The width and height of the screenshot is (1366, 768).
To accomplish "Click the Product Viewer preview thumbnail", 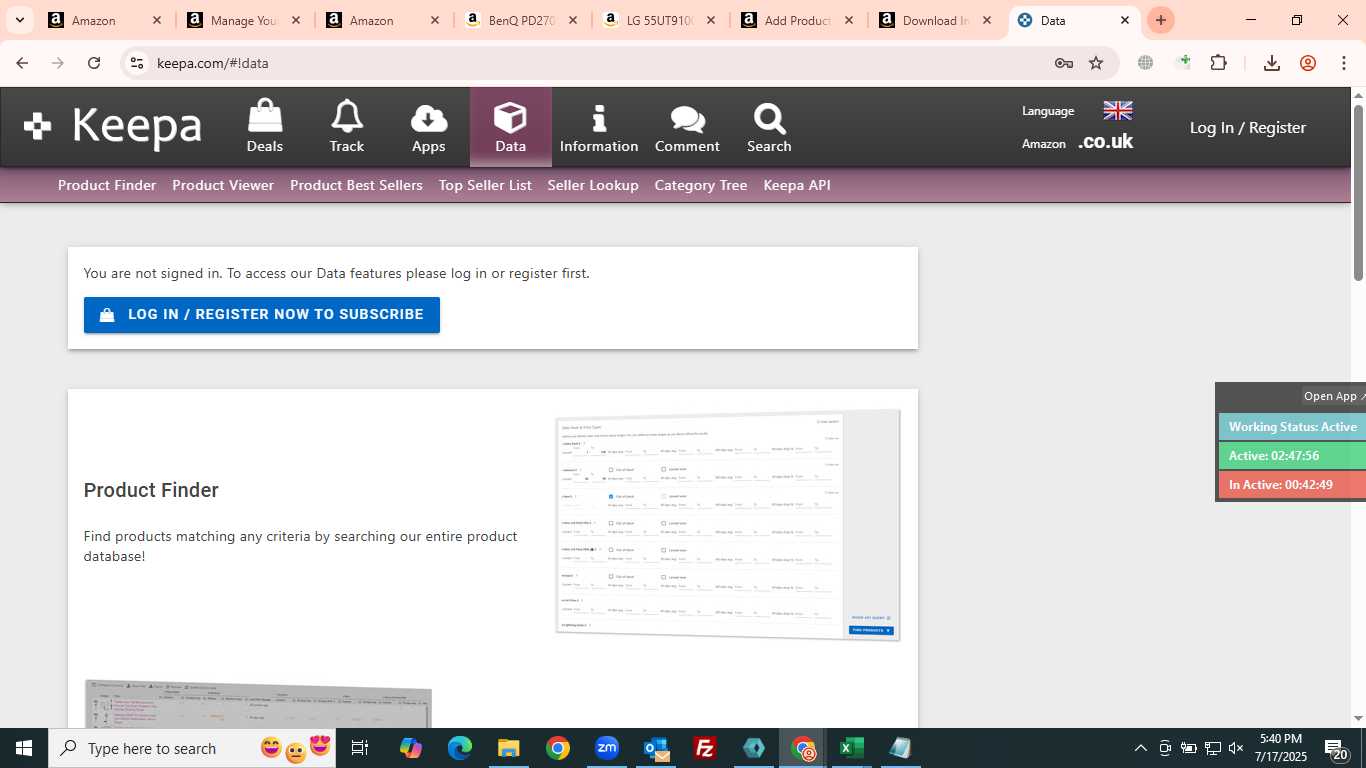I will pyautogui.click(x=258, y=704).
